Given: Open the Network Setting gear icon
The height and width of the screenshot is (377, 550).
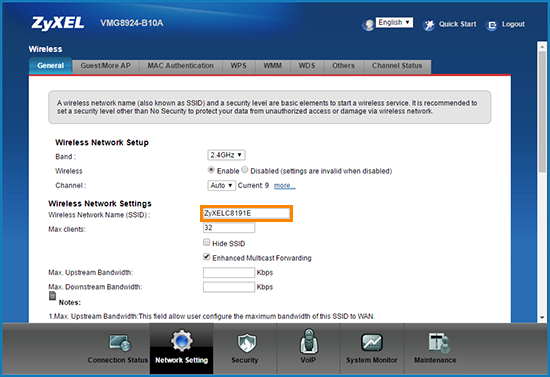Looking at the screenshot, I should pyautogui.click(x=181, y=341).
